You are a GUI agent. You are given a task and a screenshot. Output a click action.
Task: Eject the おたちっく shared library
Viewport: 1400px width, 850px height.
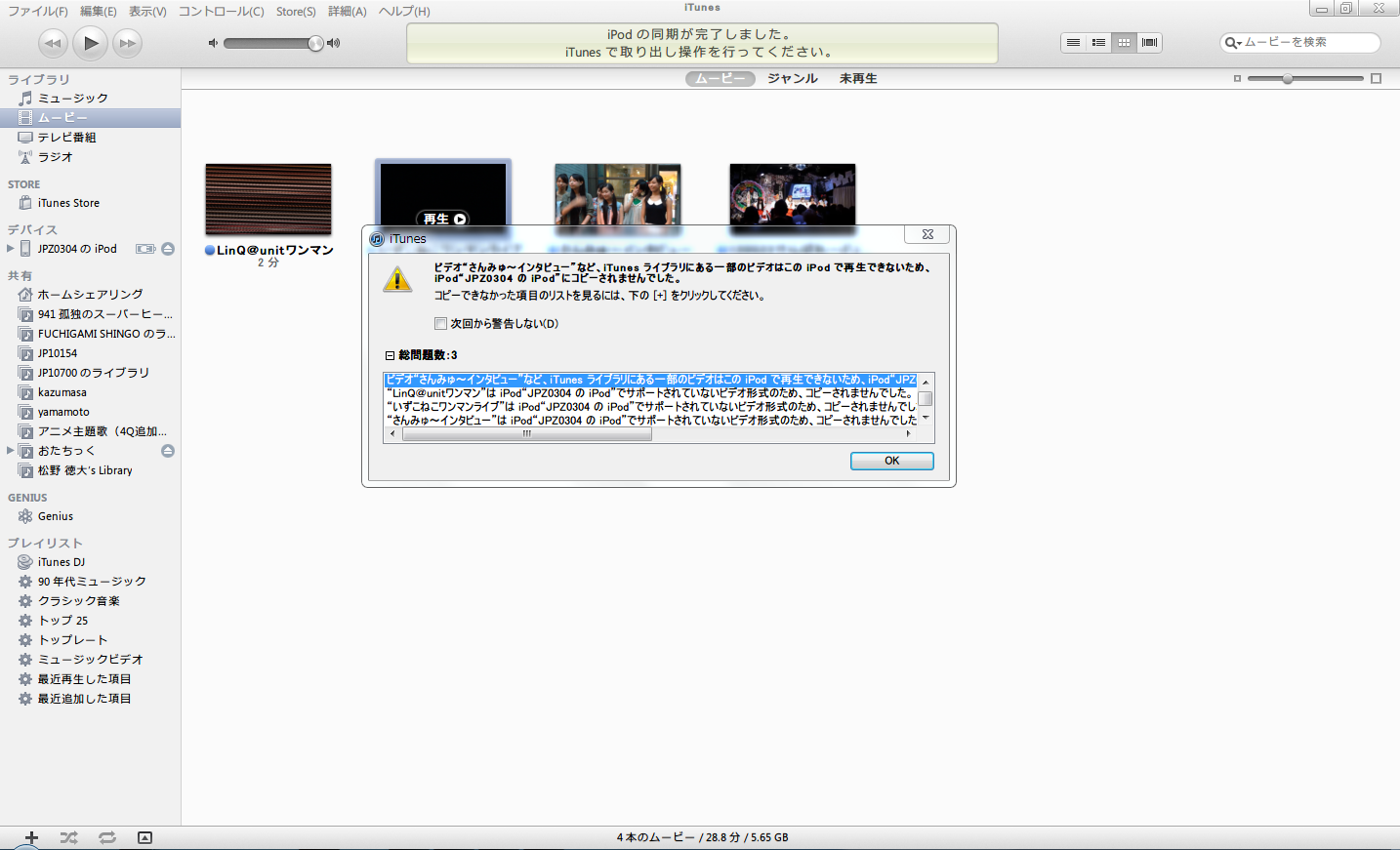[168, 451]
